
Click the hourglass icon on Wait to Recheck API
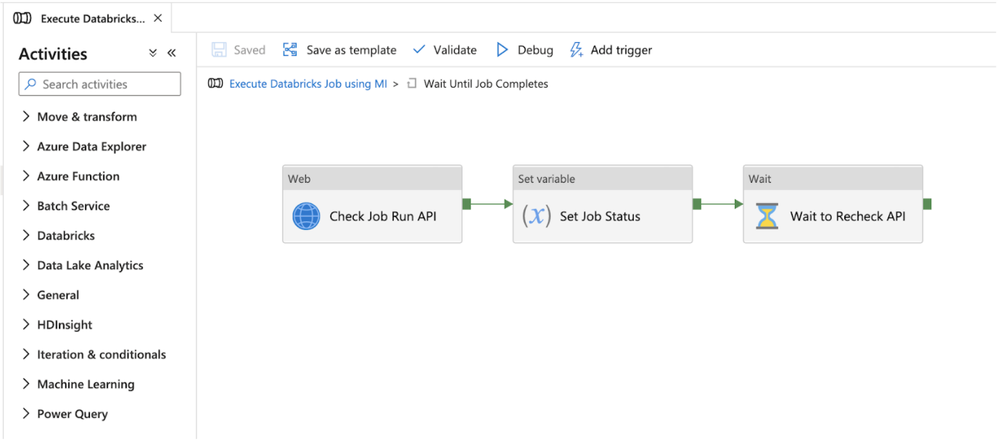(767, 216)
